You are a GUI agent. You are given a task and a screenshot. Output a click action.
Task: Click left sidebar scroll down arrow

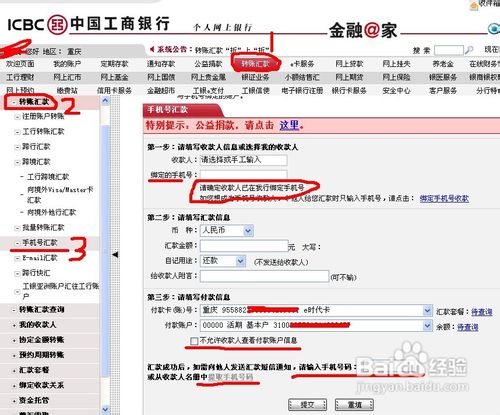coord(105,409)
